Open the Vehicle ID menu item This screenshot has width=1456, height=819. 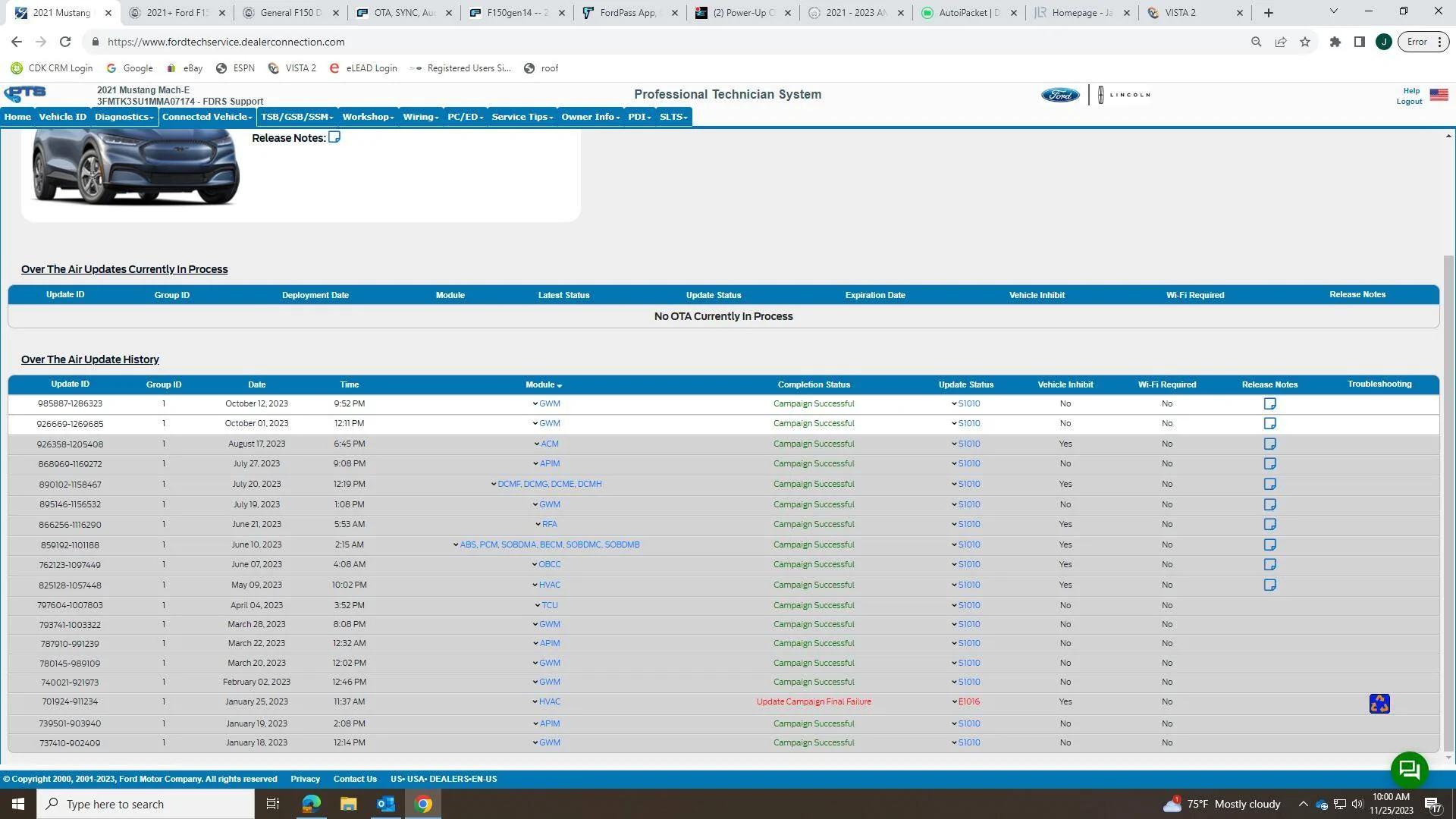62,117
